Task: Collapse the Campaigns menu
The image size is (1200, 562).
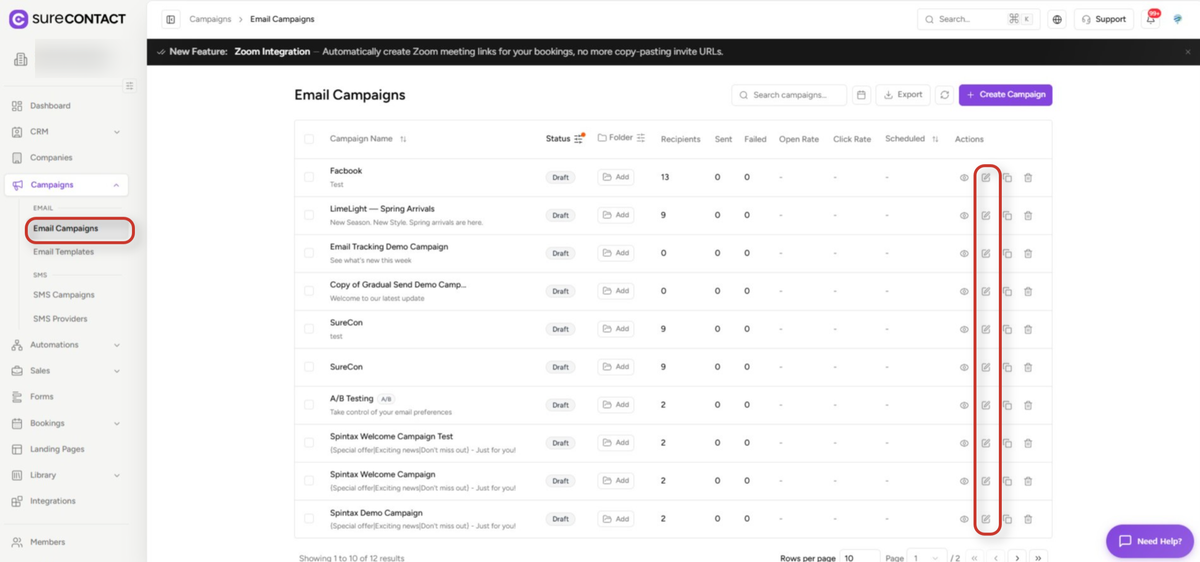Action: click(x=117, y=185)
